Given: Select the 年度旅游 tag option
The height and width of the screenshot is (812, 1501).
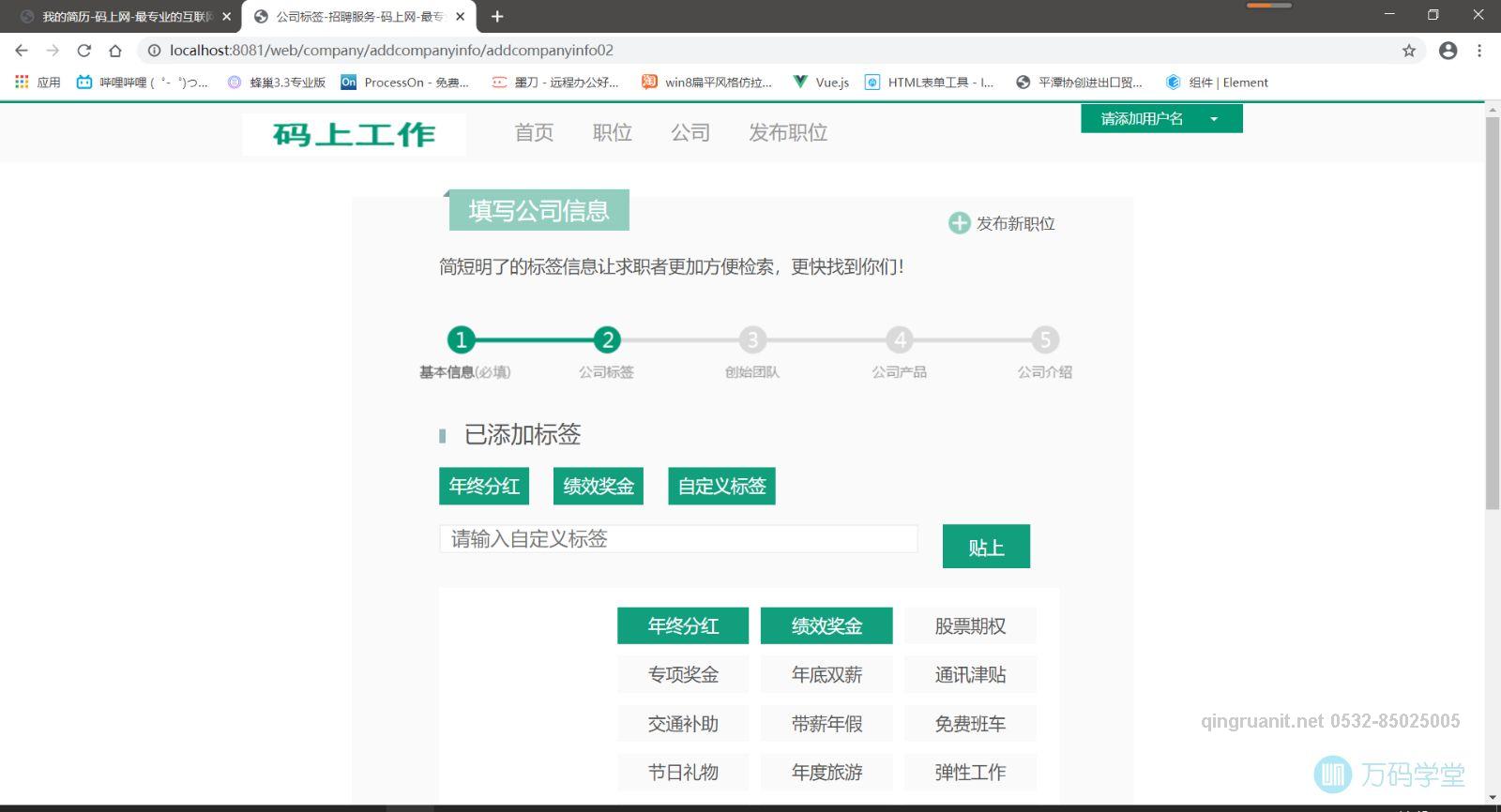Looking at the screenshot, I should [x=826, y=773].
